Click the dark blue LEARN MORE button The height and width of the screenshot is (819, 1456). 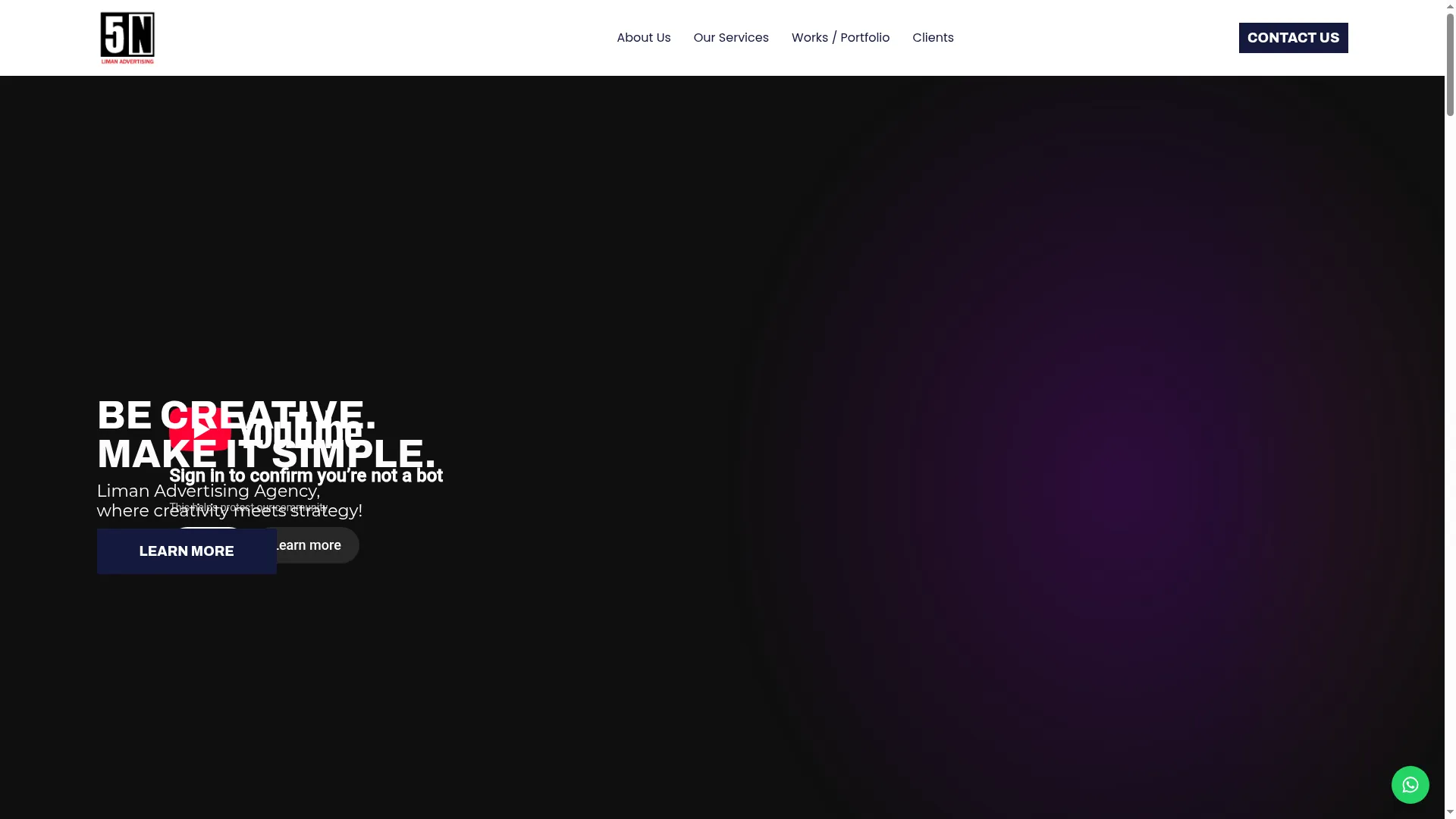[x=187, y=551]
